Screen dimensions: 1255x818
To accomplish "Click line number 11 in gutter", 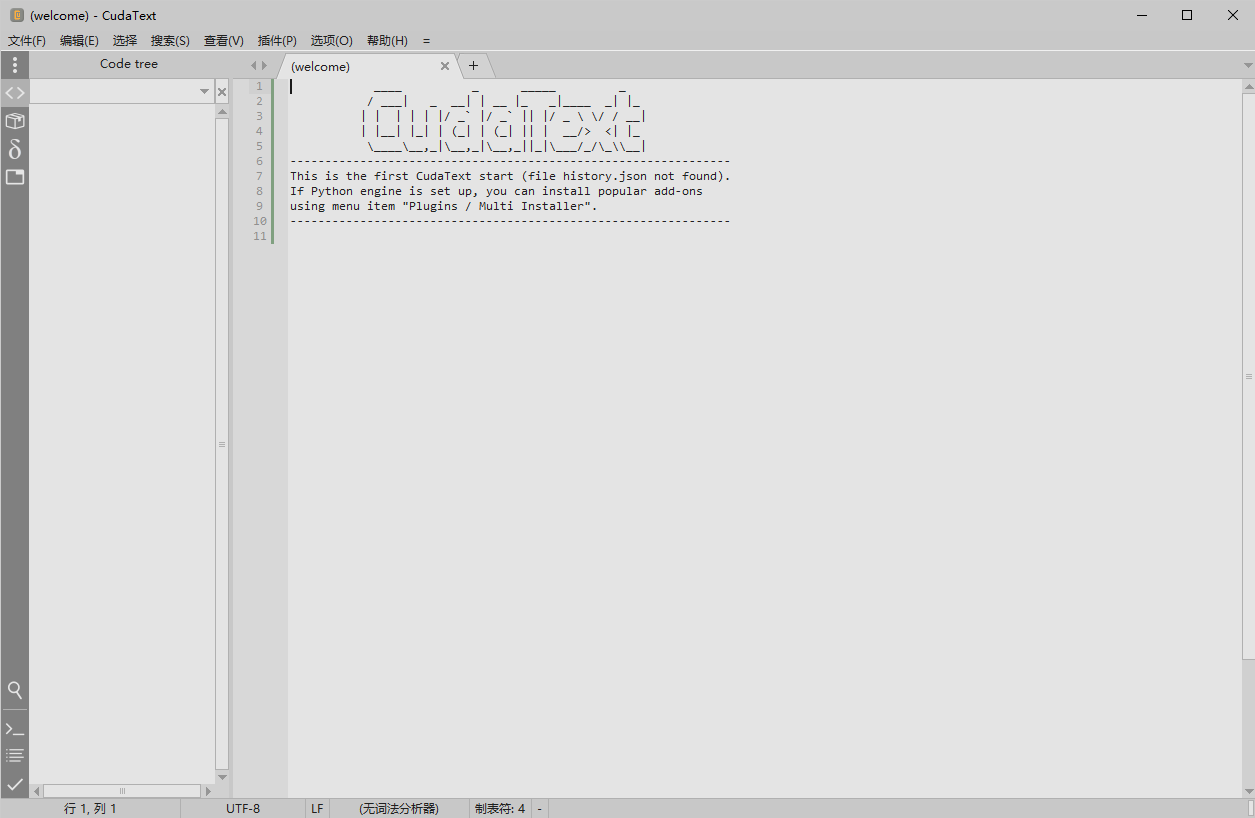I will click(x=260, y=236).
